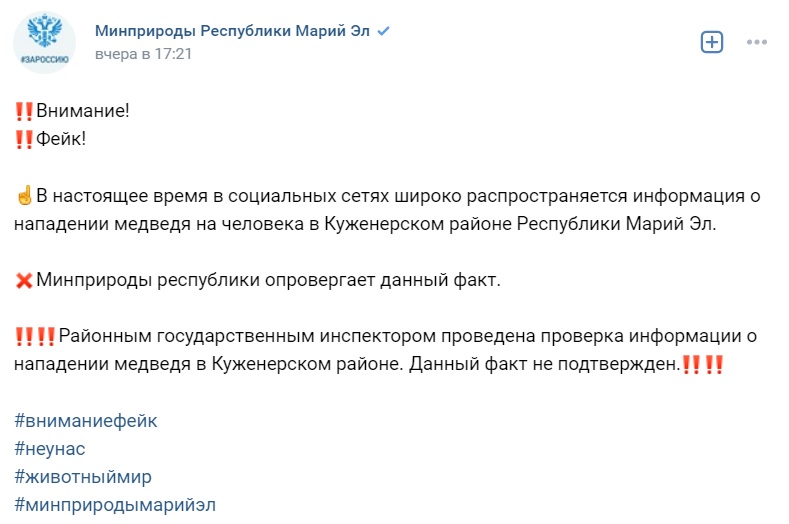Viewport: 789px width, 524px height.
Task: Open the #животныймир hashtag
Action: [x=83, y=477]
